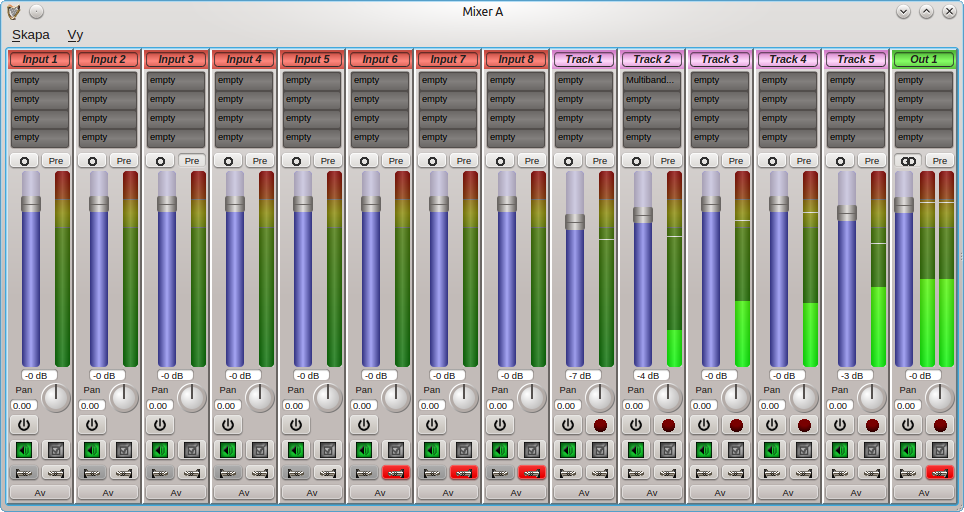Click the Track 1 volume fader handle
The image size is (964, 512).
[575, 222]
